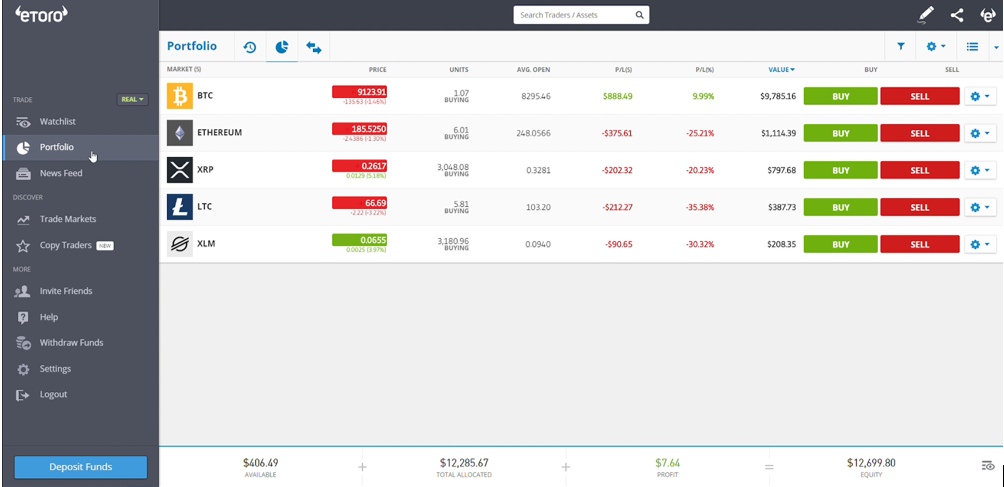Screen dimensions: 1004x487
Task: Sort by the VALUE column header
Action: [782, 69]
